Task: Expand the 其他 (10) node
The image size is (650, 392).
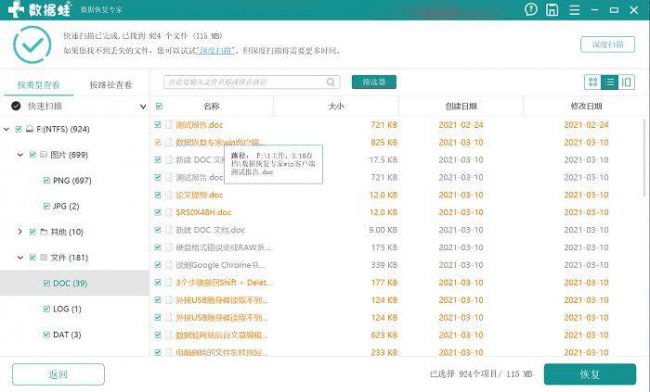Action: click(x=20, y=232)
